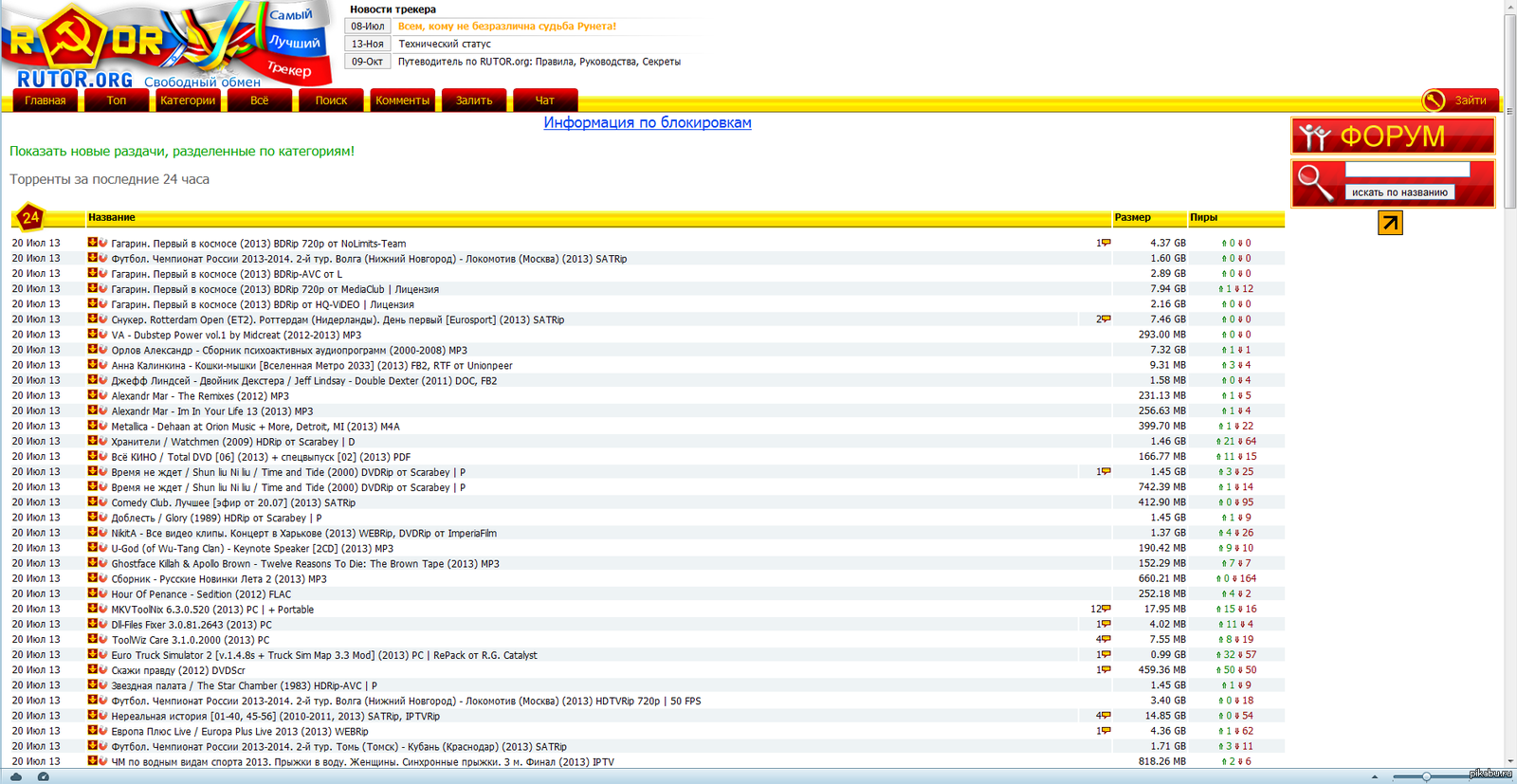Click download icon for Euro Truck Simulator 2
This screenshot has width=1517, height=784.
pos(93,654)
